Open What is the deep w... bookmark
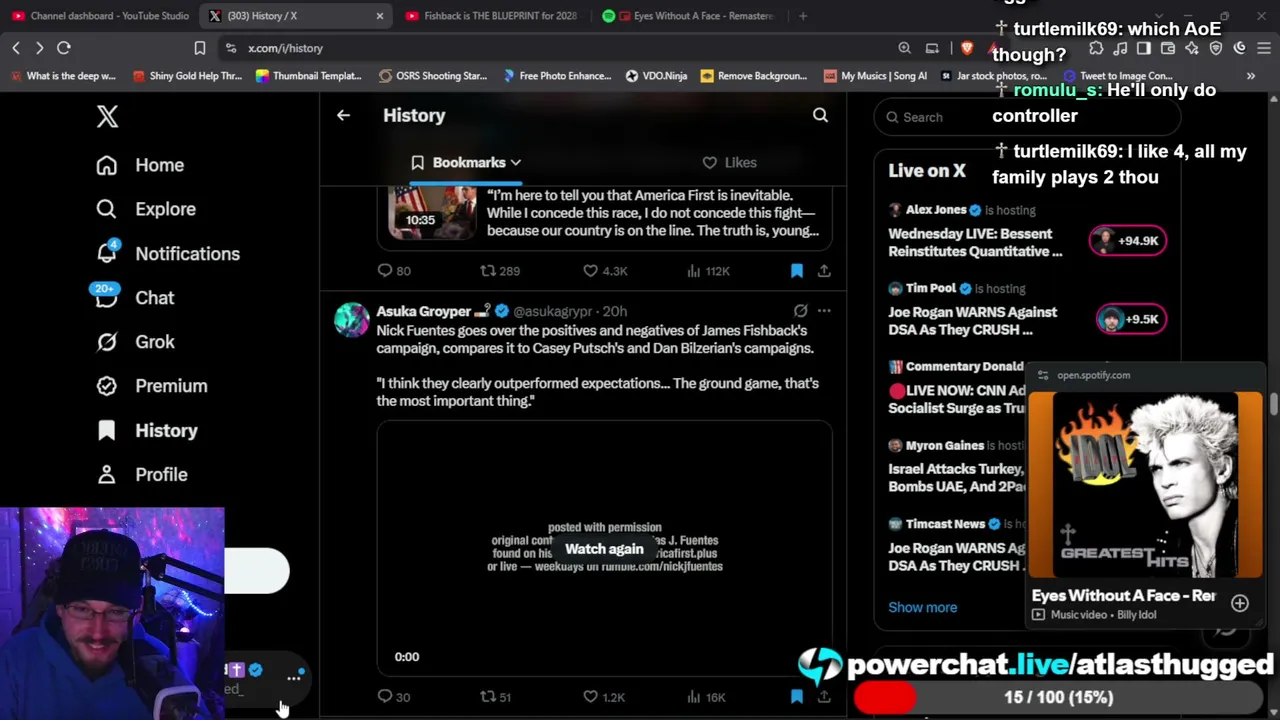The height and width of the screenshot is (720, 1280). click(x=63, y=76)
